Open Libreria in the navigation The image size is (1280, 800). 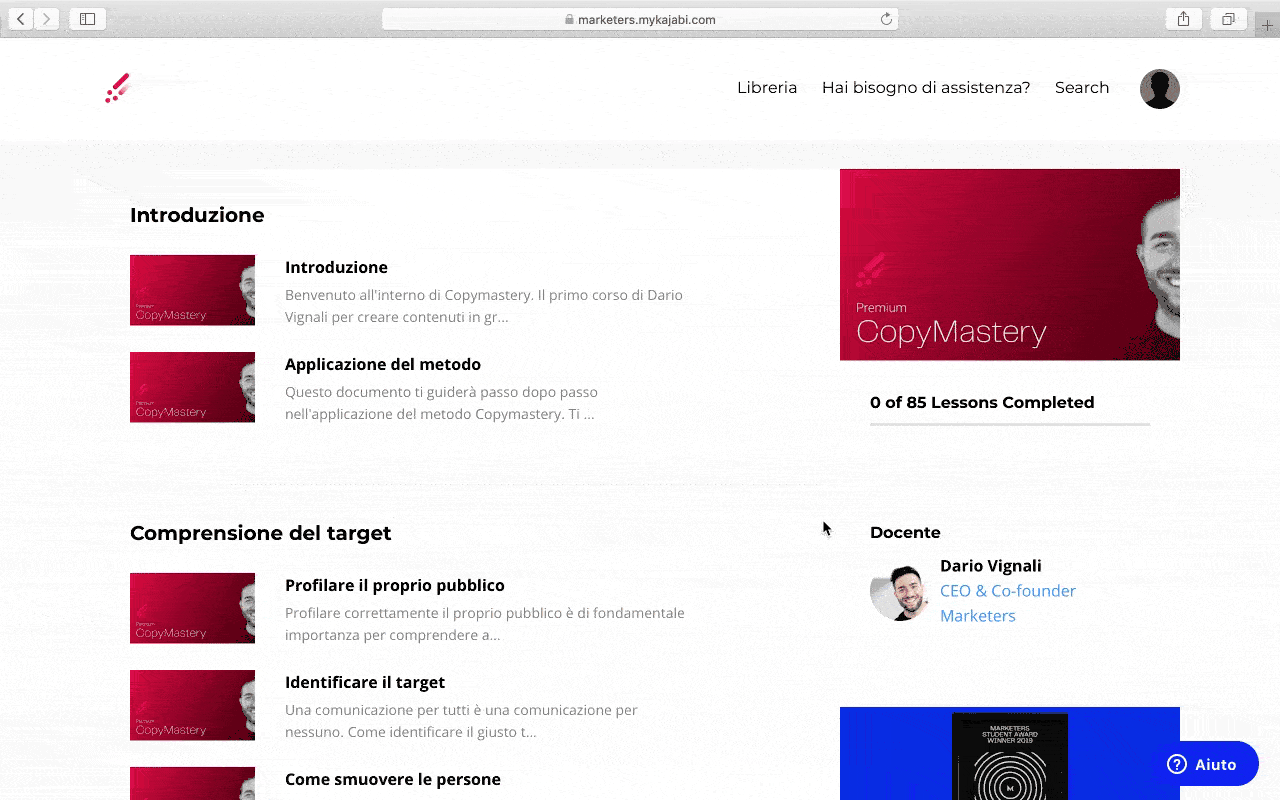click(767, 88)
